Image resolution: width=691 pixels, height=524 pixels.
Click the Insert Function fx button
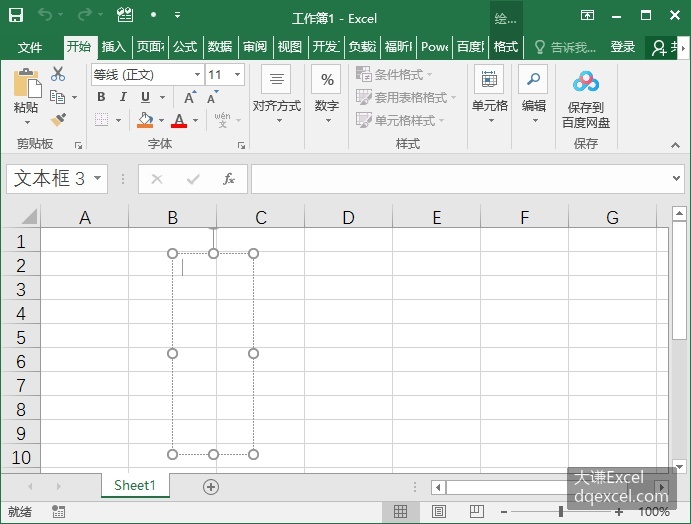pos(228,178)
